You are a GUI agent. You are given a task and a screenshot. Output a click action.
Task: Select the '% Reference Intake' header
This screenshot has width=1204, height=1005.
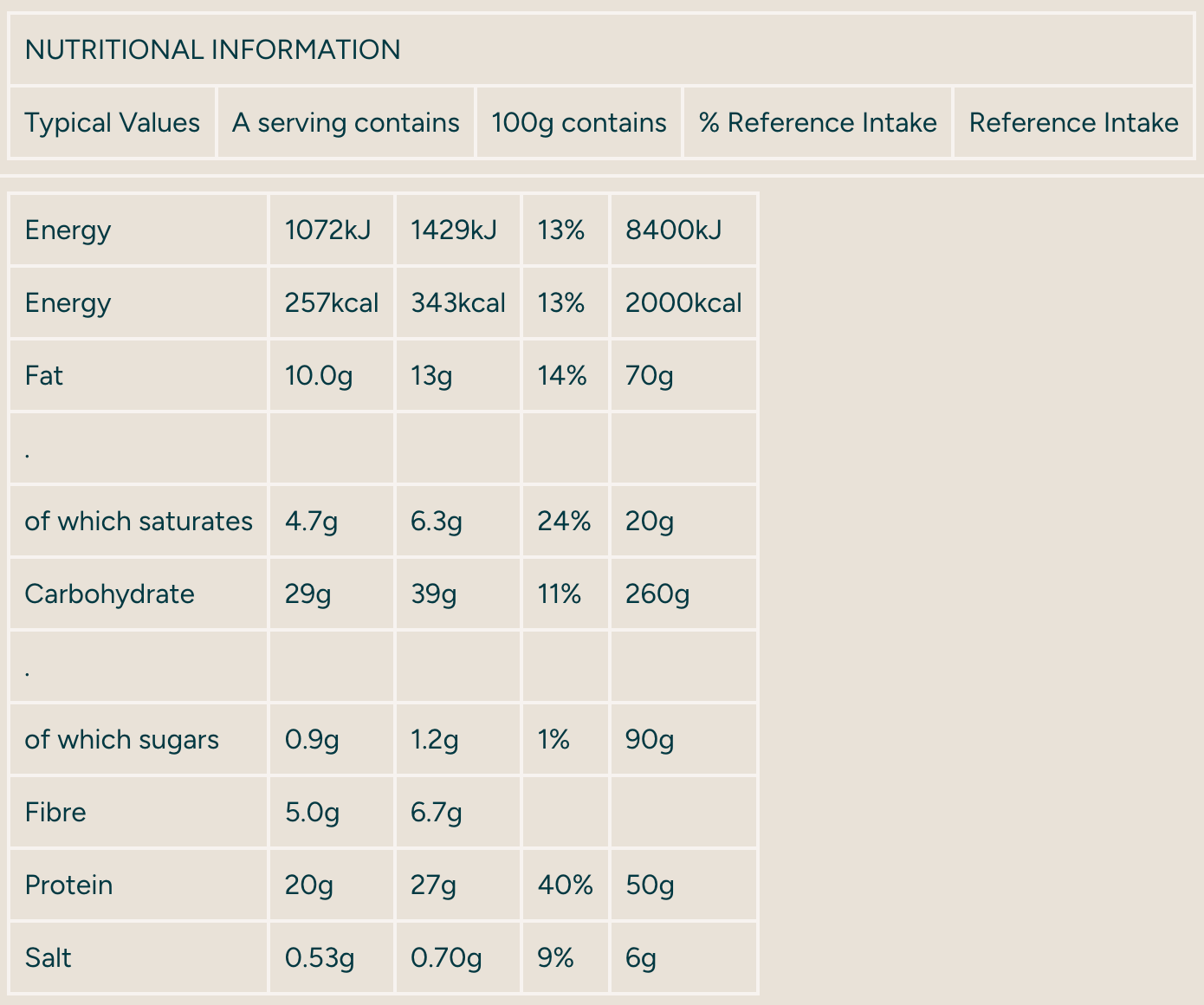click(818, 122)
